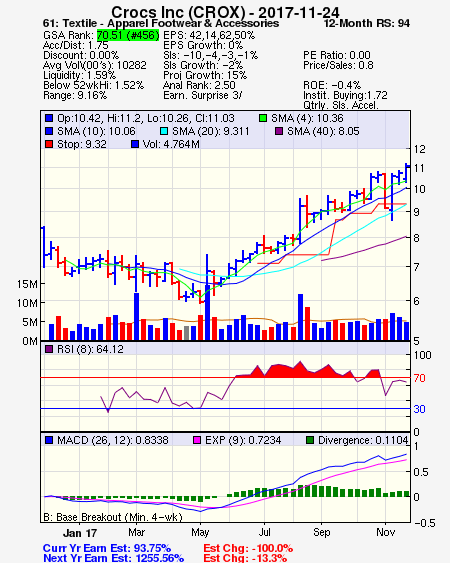Click the Acc/Dist: 1.75 value
The image size is (450, 563).
[75, 45]
